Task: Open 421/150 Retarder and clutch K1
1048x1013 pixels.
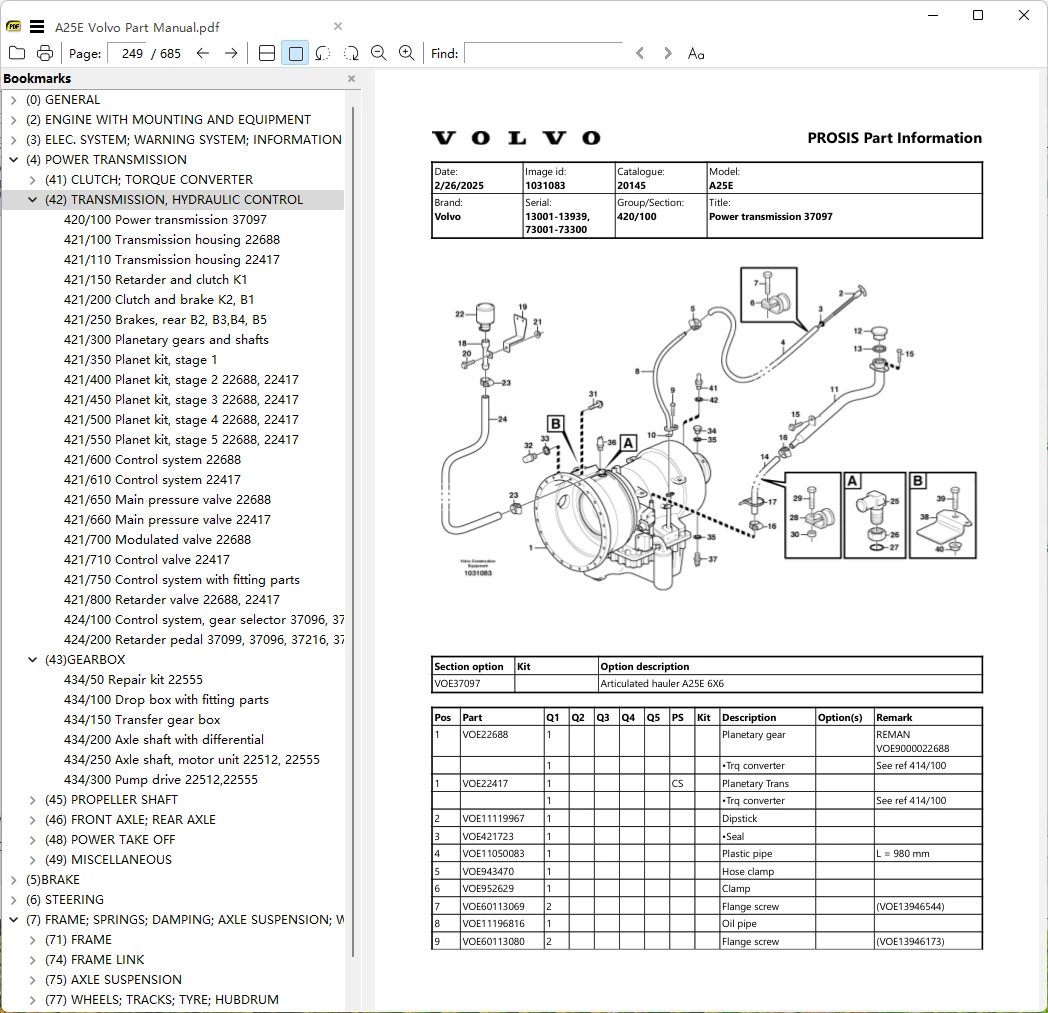Action: 156,280
